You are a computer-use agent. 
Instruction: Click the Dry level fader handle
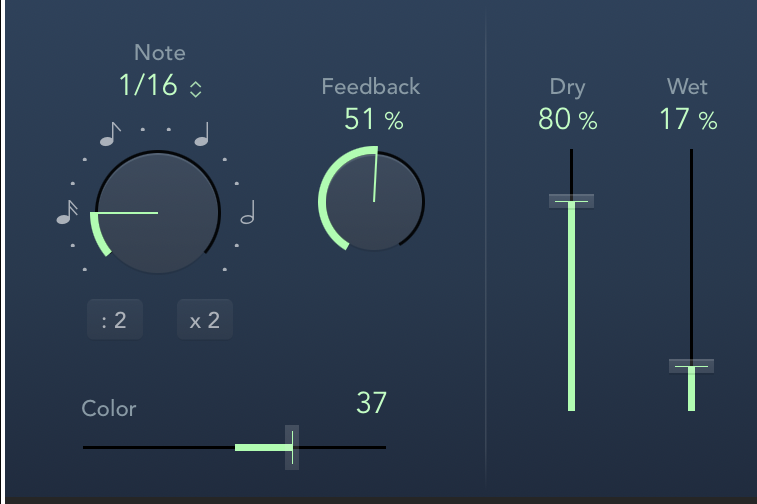[x=571, y=201]
